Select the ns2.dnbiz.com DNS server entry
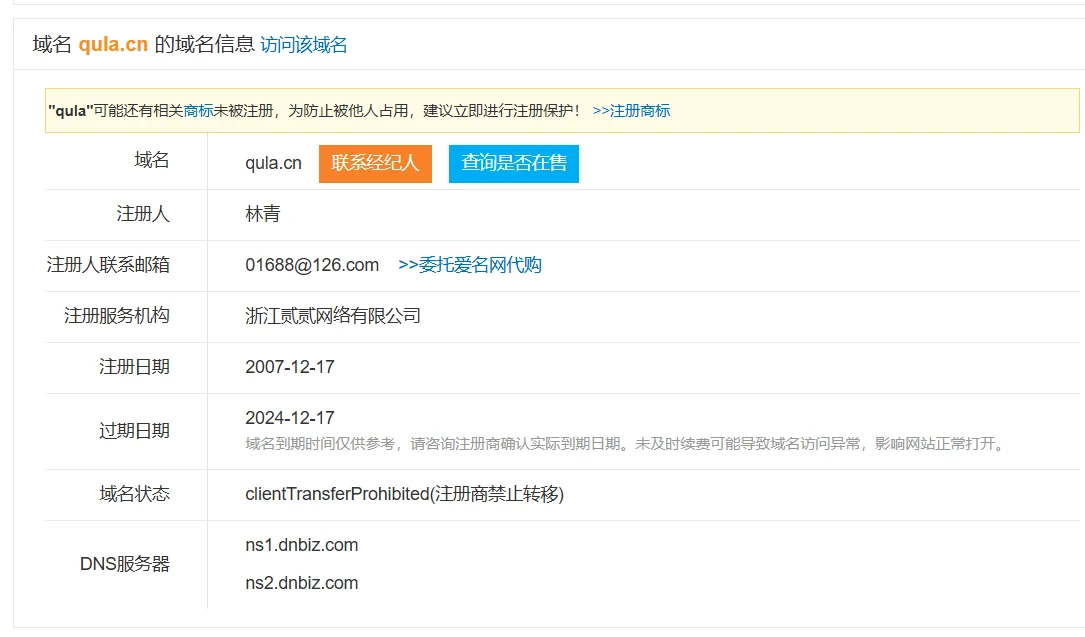This screenshot has height=637, width=1085. pyautogui.click(x=301, y=583)
